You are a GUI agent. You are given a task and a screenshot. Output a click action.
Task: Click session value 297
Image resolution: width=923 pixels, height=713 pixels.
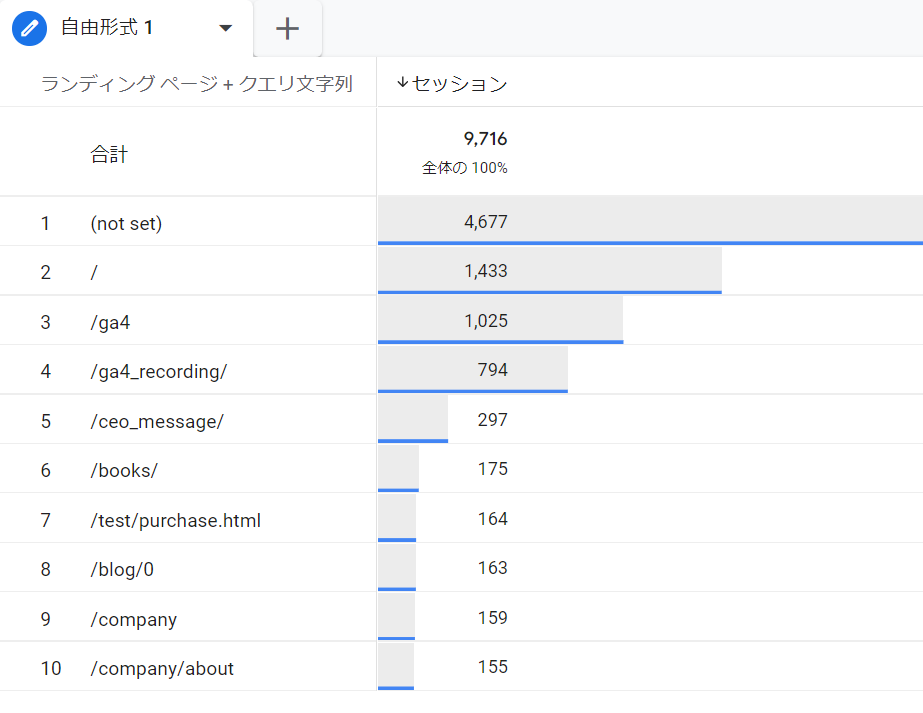pyautogui.click(x=493, y=420)
